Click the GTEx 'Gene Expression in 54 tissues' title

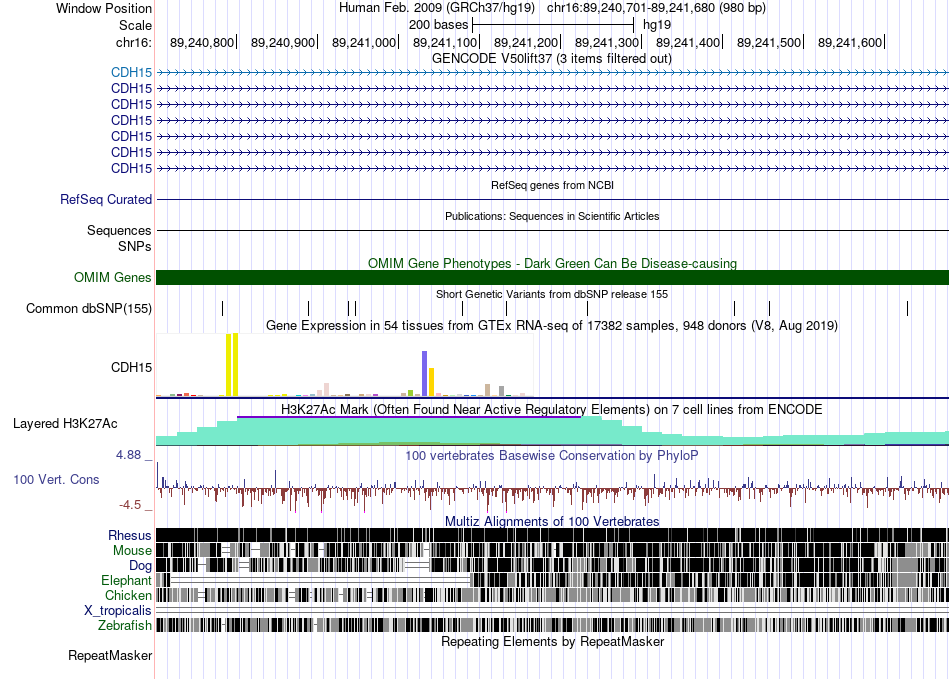552,326
